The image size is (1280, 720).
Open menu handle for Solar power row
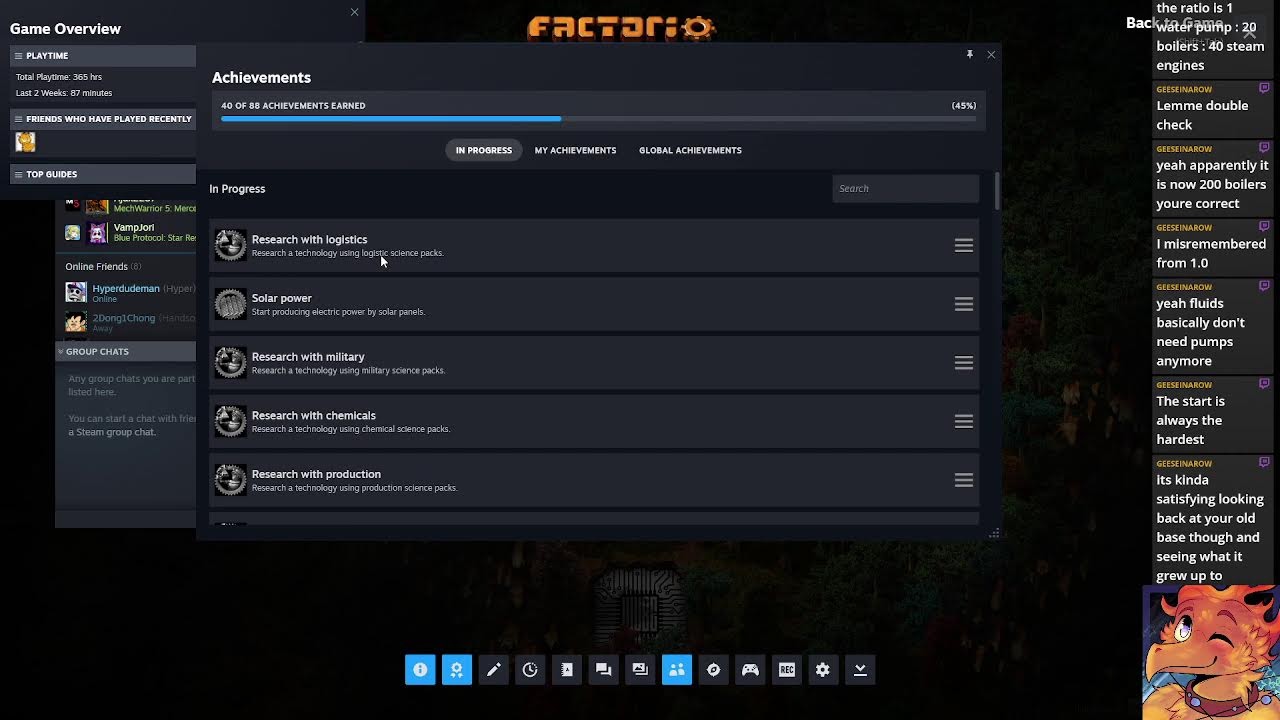click(x=964, y=304)
